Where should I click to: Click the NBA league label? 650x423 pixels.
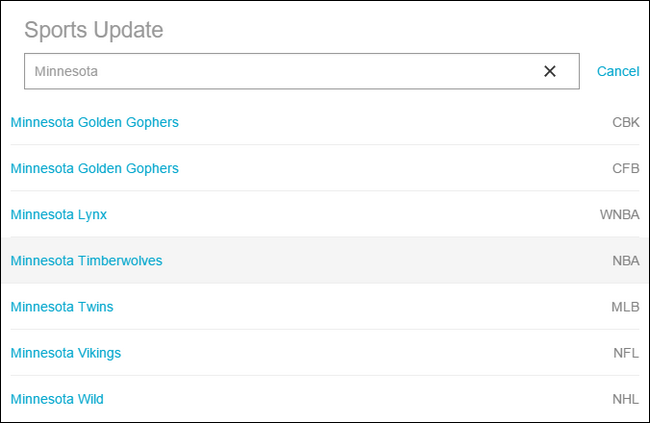pos(625,260)
